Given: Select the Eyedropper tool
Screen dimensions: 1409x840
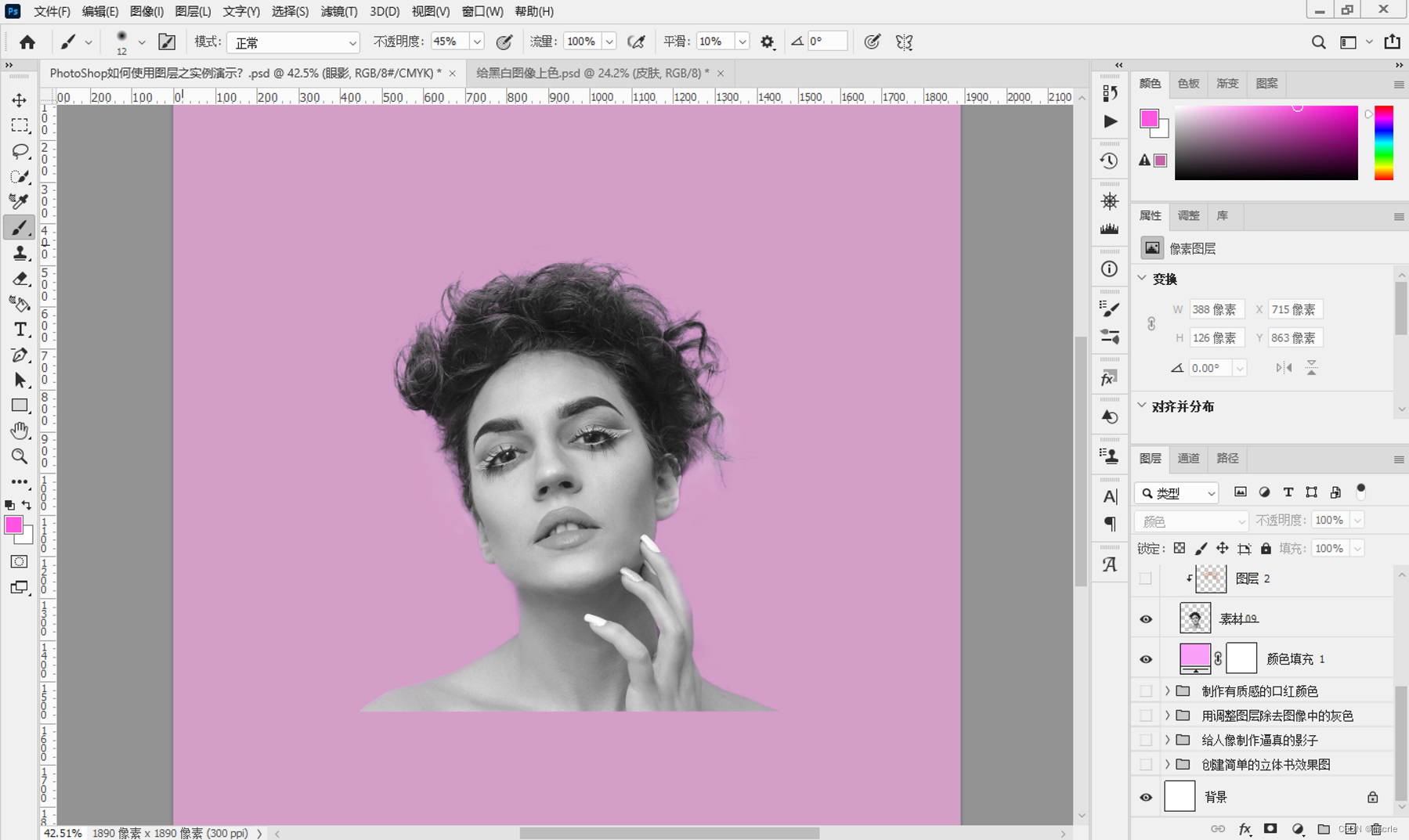Looking at the screenshot, I should (x=20, y=201).
